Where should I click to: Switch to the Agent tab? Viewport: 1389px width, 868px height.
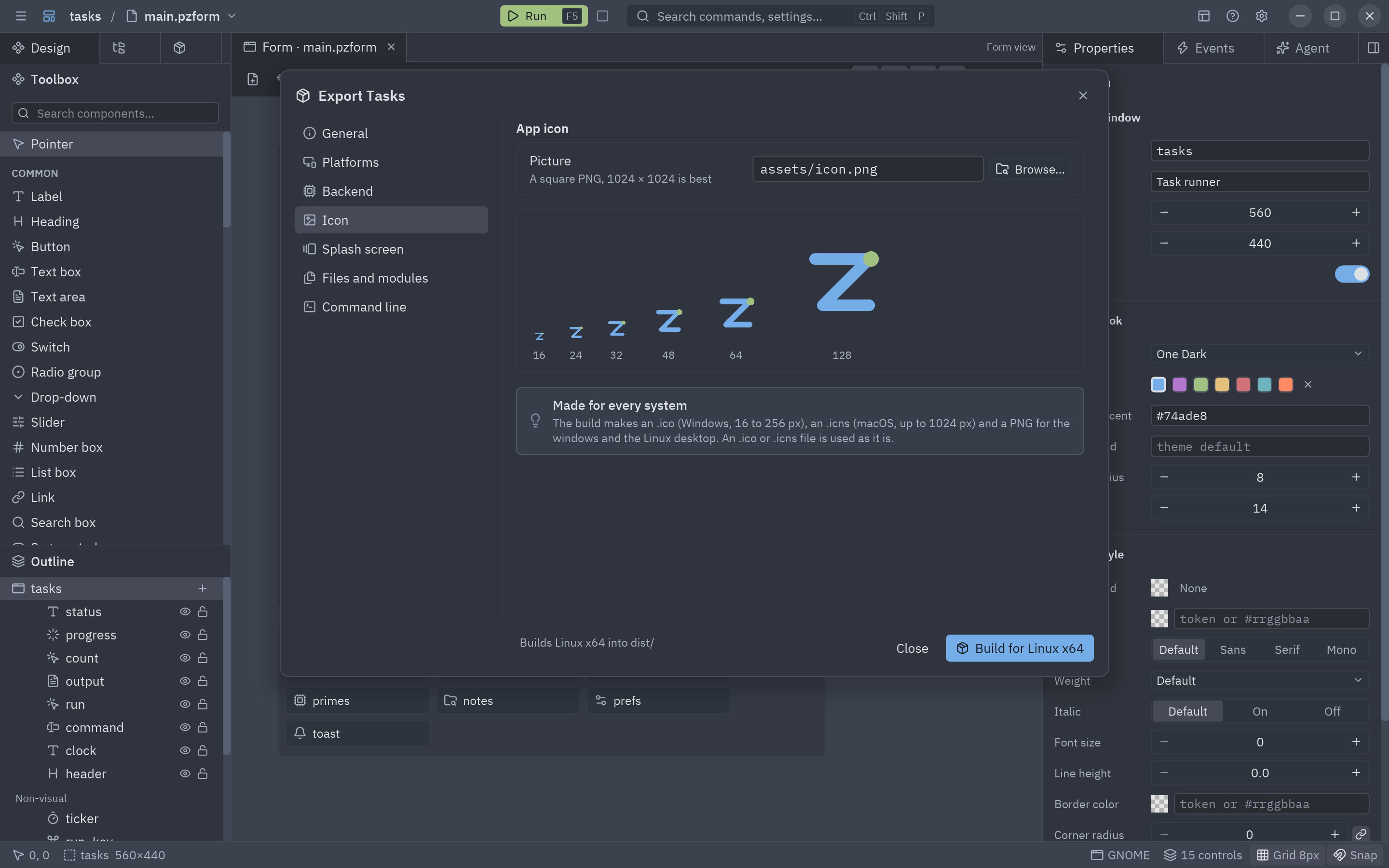1311,48
